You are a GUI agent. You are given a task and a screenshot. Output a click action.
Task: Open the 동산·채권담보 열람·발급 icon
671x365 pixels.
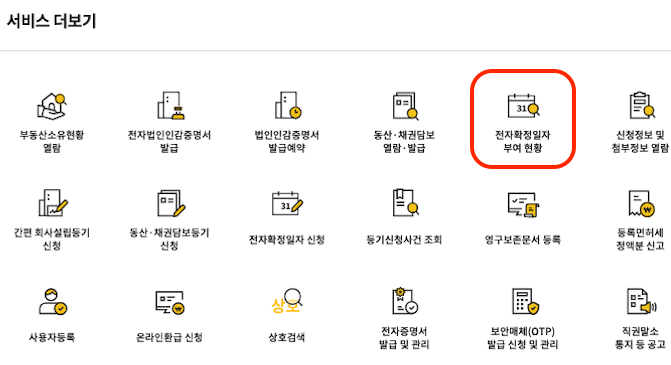pos(405,106)
